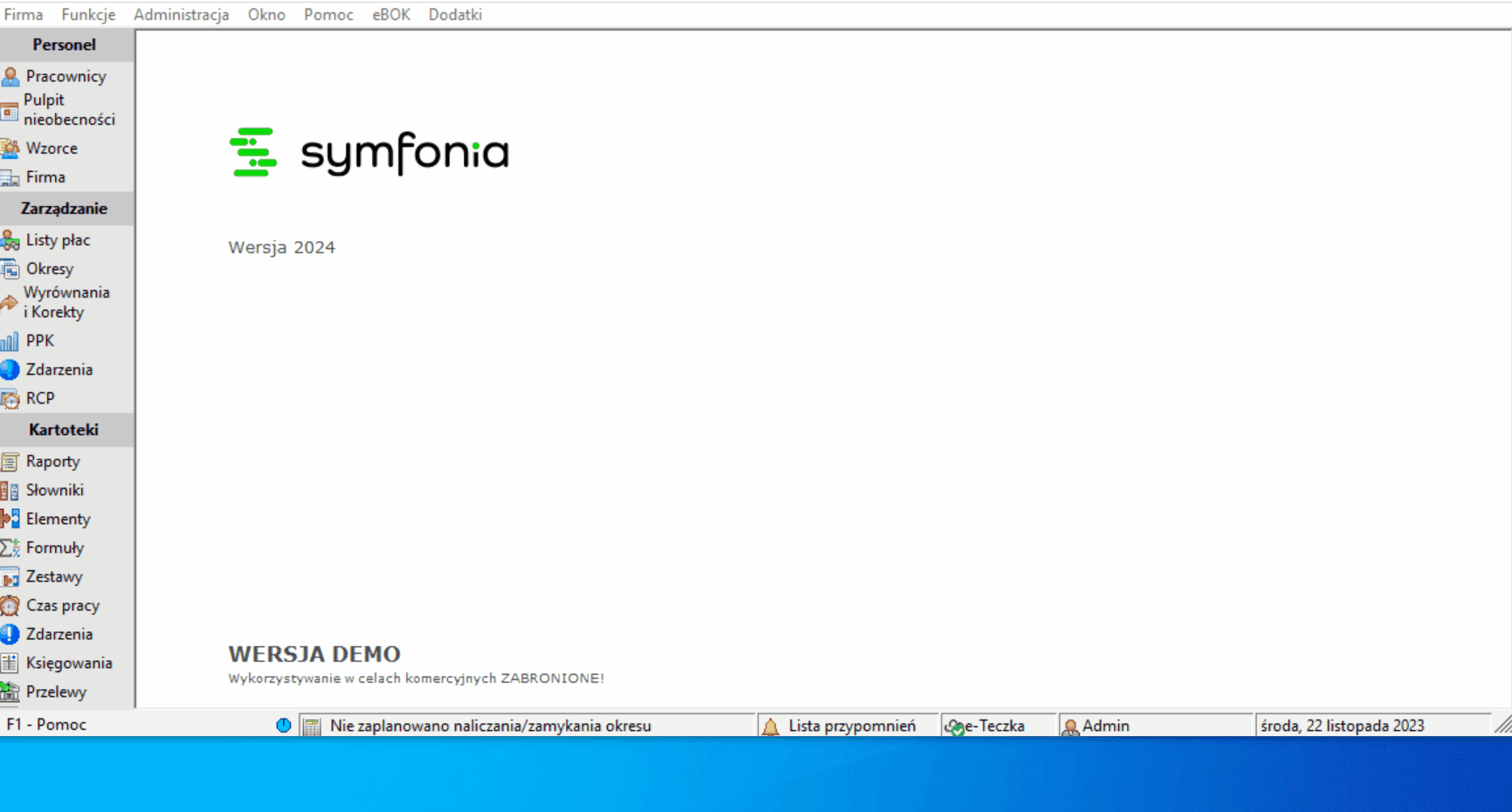Open the Pracownicy icon in sidebar
1512x812 pixels.
click(x=10, y=77)
